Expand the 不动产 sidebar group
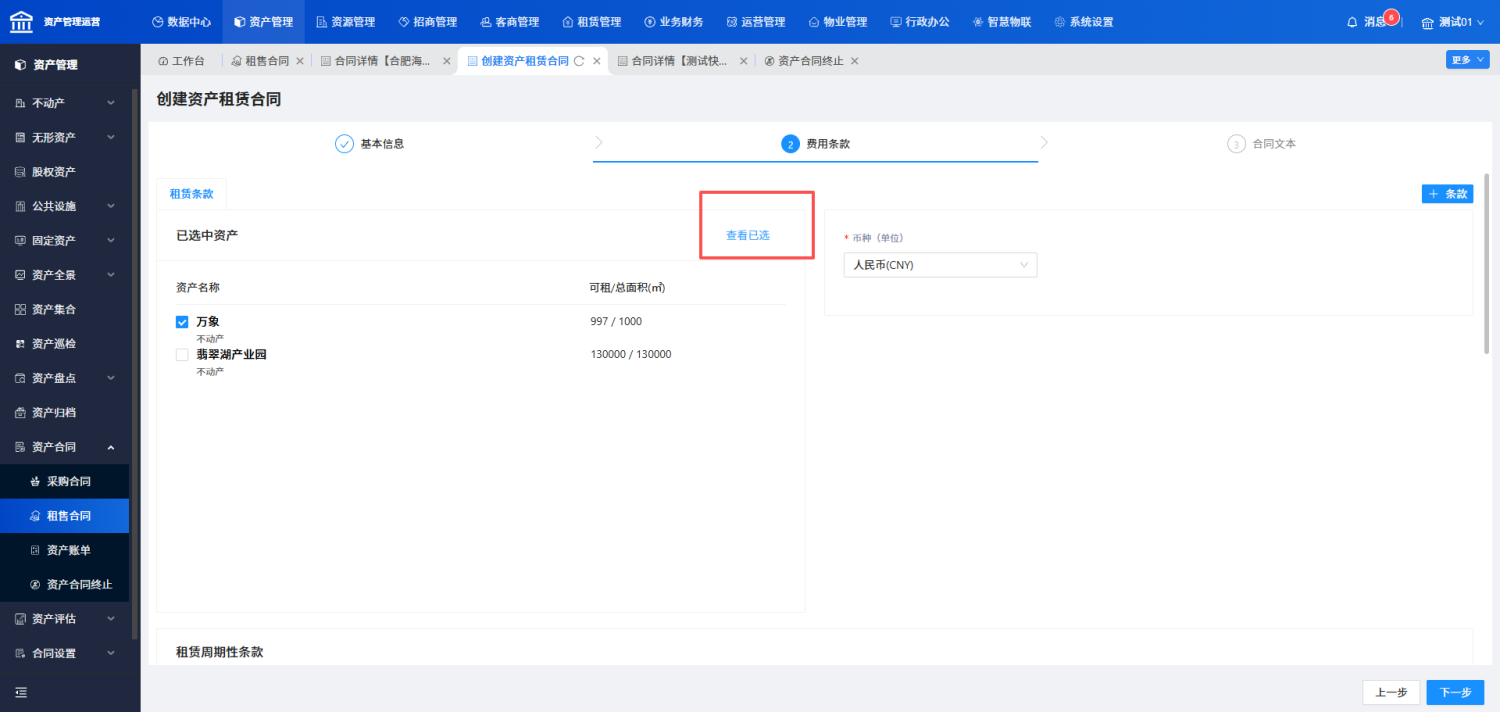This screenshot has width=1500, height=712. click(65, 103)
